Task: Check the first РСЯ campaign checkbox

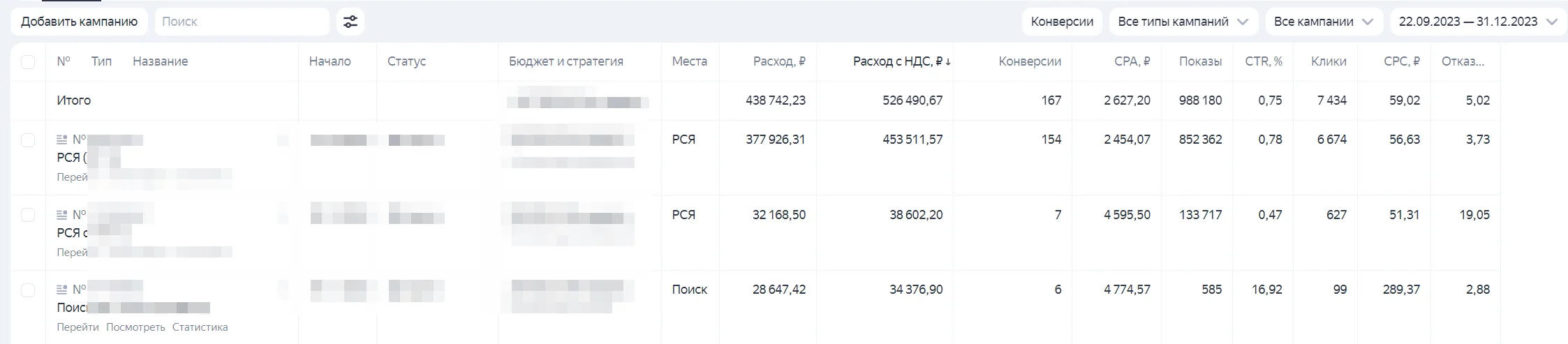Action: pyautogui.click(x=28, y=140)
